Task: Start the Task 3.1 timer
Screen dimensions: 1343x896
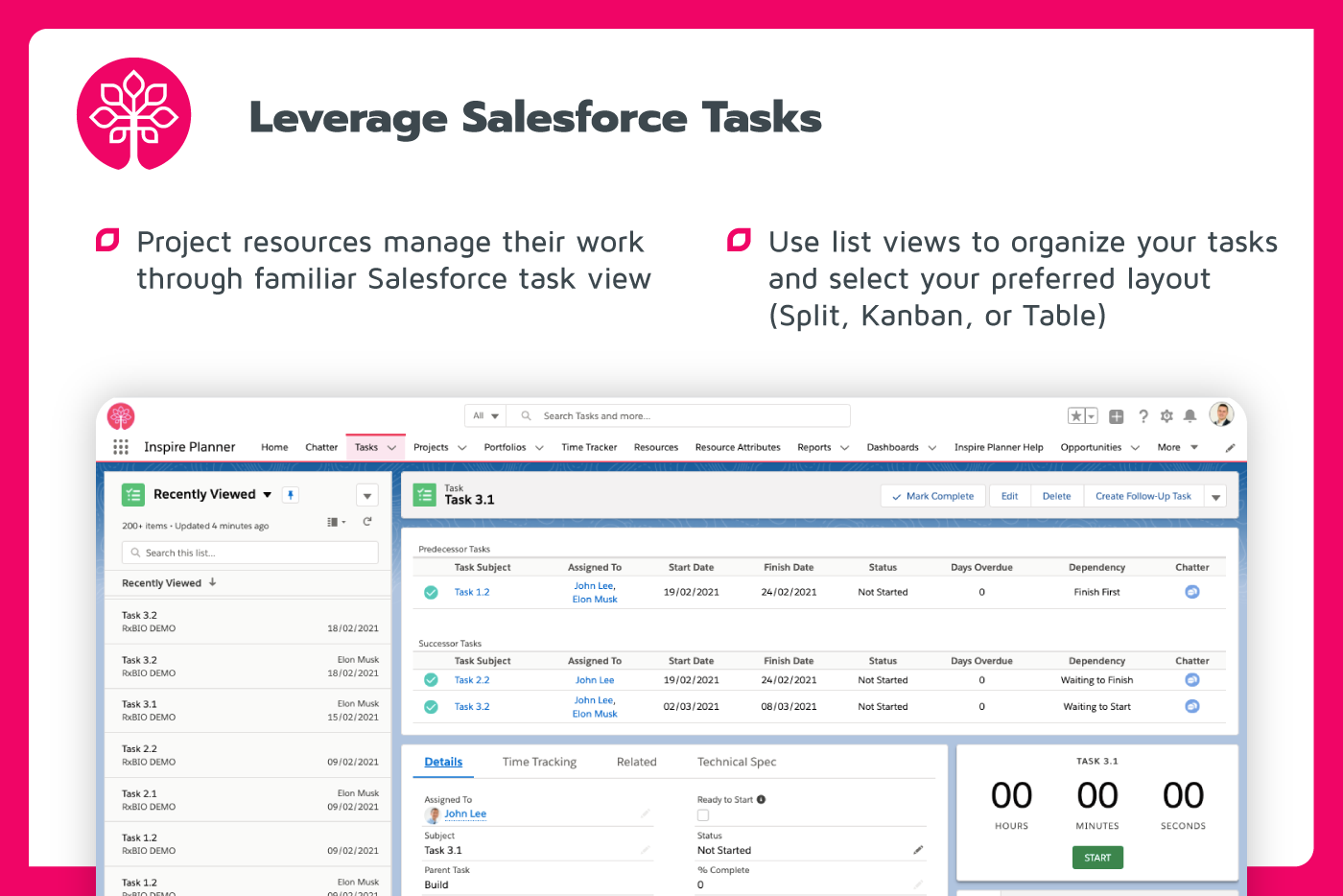Action: [x=1097, y=858]
